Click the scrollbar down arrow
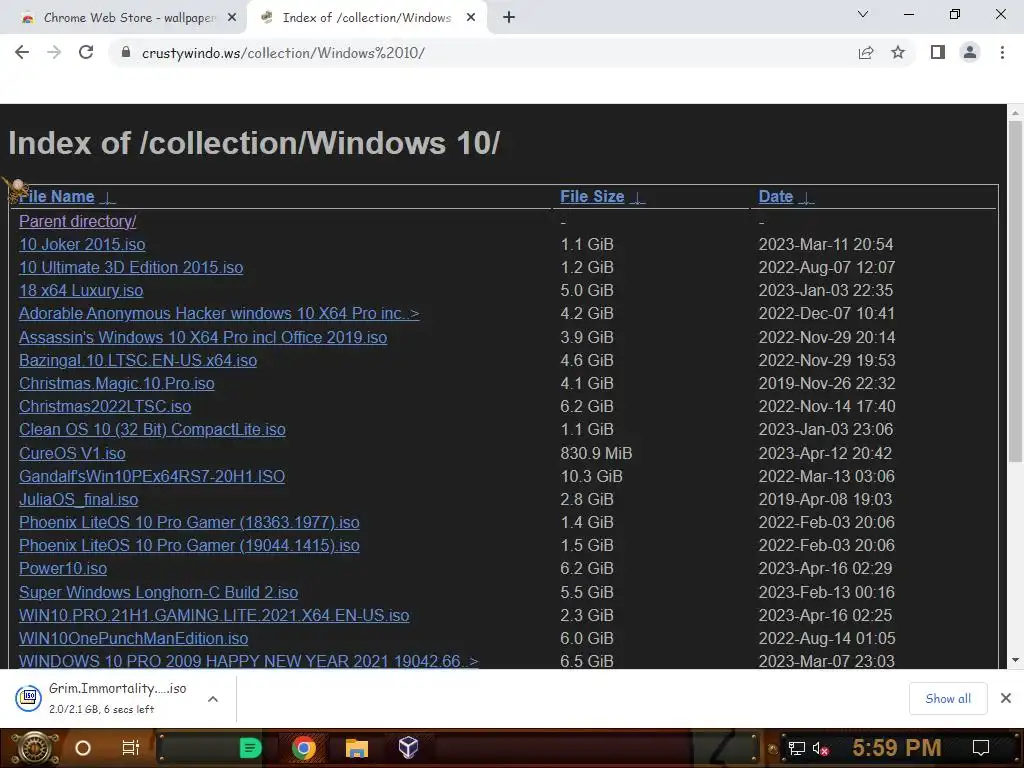Screen dimensions: 1024x768 click(1015, 660)
